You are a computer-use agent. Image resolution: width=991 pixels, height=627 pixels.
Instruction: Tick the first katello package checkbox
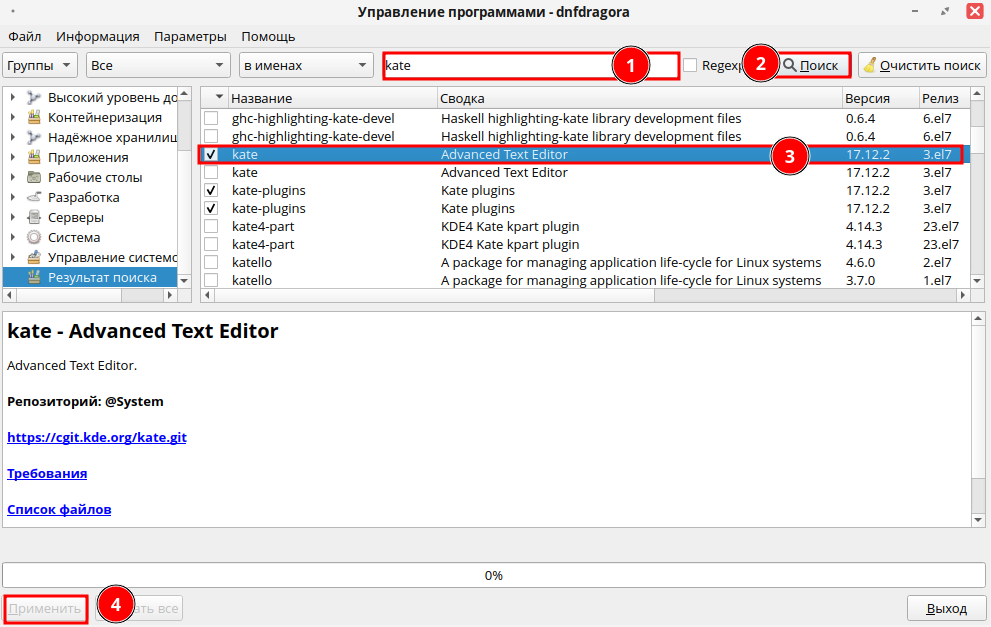[x=211, y=263]
